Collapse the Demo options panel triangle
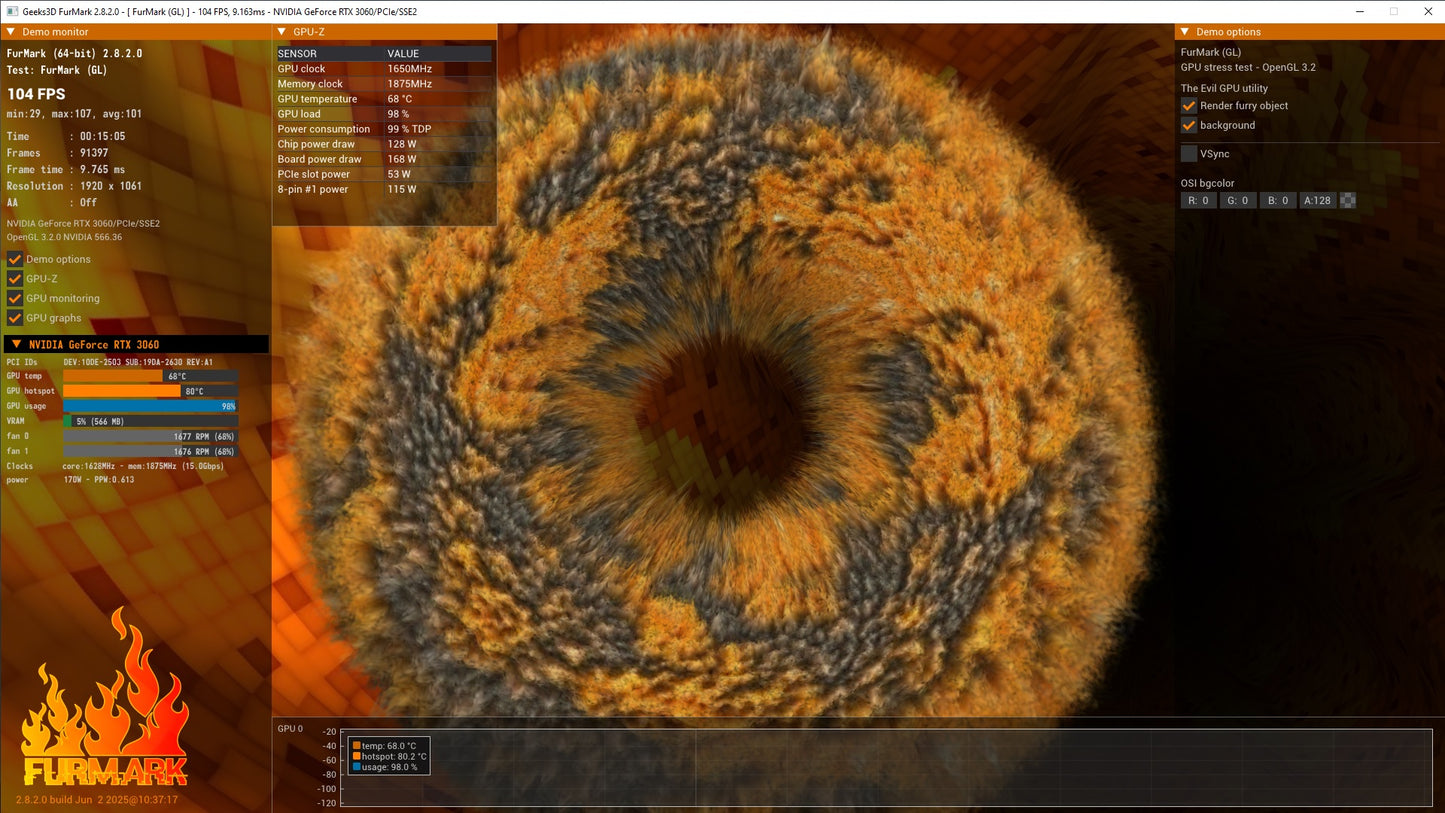1445x813 pixels. pyautogui.click(x=1185, y=32)
